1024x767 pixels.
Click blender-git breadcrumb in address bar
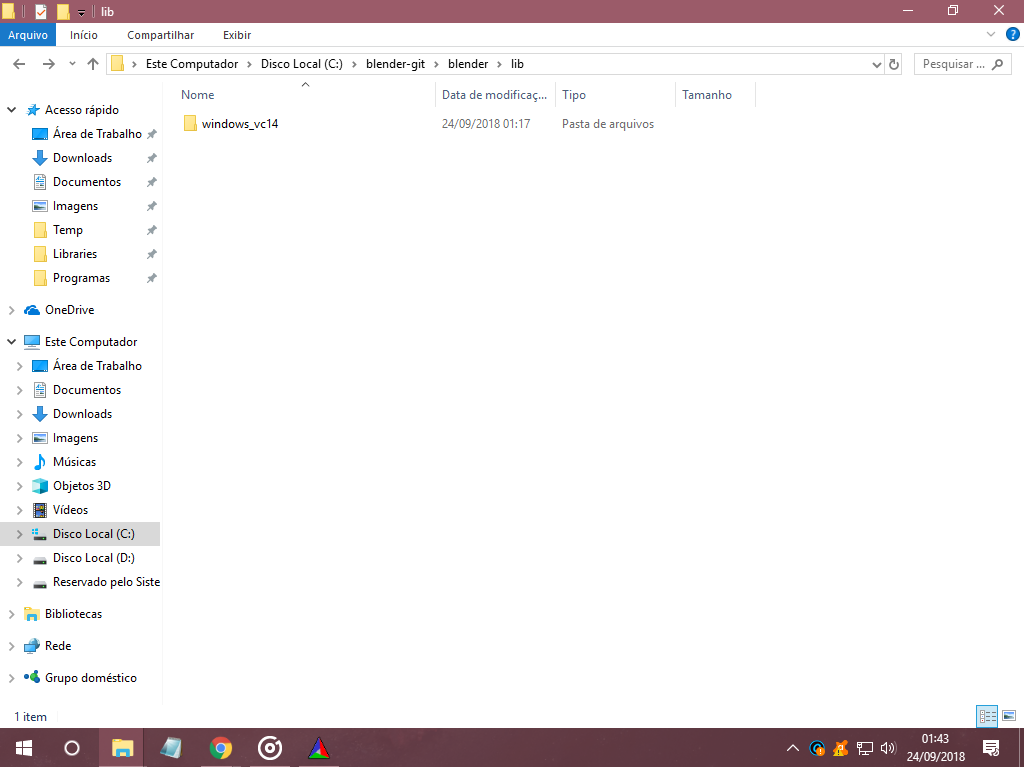pyautogui.click(x=395, y=64)
